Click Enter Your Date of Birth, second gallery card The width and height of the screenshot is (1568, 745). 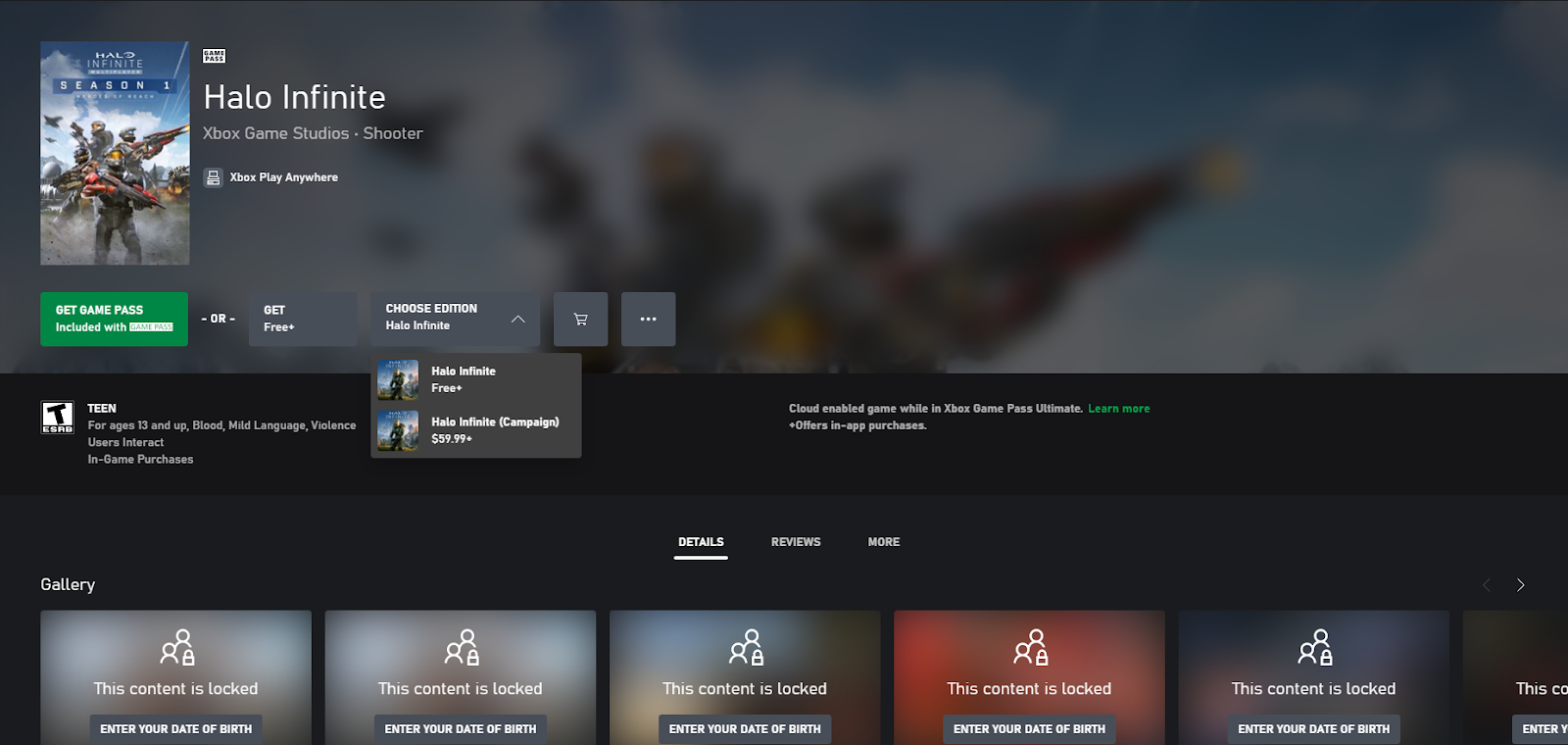click(461, 729)
